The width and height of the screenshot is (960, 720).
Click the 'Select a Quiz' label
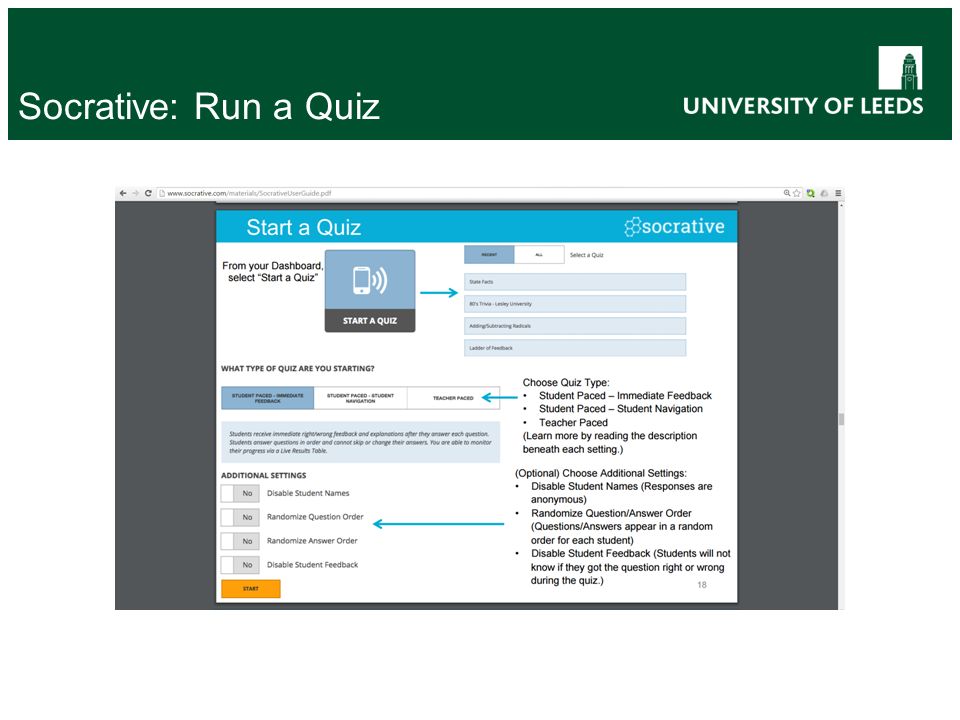tap(587, 255)
